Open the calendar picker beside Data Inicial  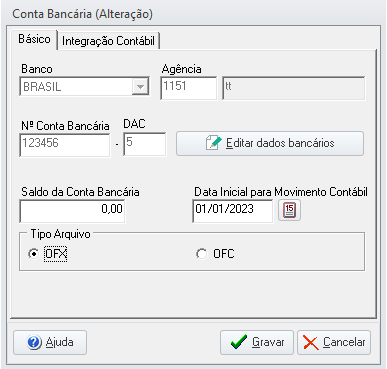coord(289,210)
